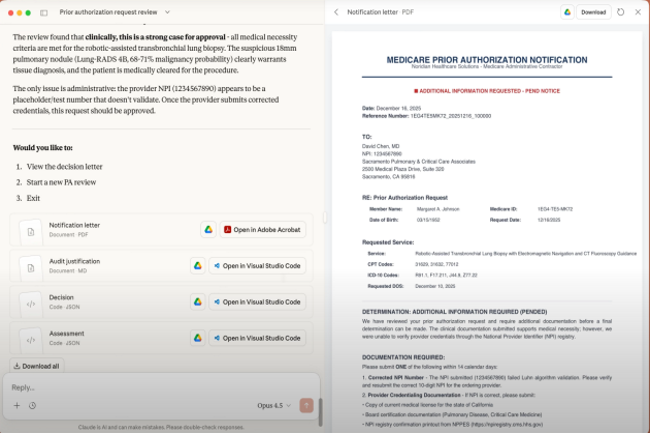Screen dimensions: 650x433
Task: Click the Download all button
Action: click(36, 366)
